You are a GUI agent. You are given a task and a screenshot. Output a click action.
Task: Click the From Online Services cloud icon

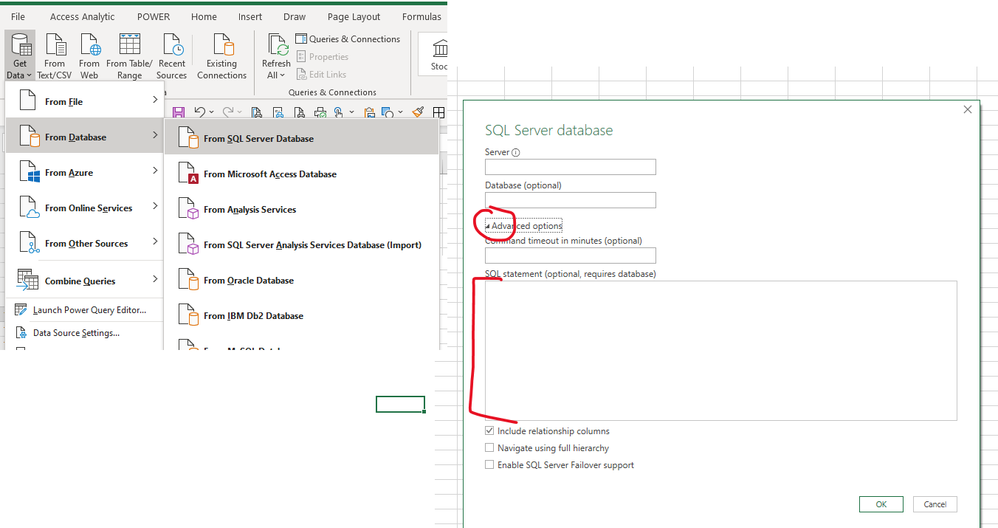[29, 207]
